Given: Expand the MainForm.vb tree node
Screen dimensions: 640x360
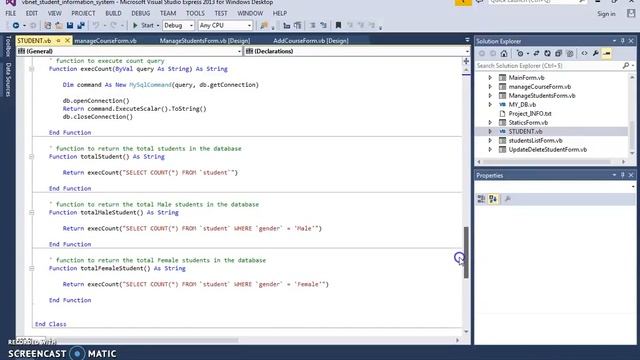Looking at the screenshot, I should (490, 78).
